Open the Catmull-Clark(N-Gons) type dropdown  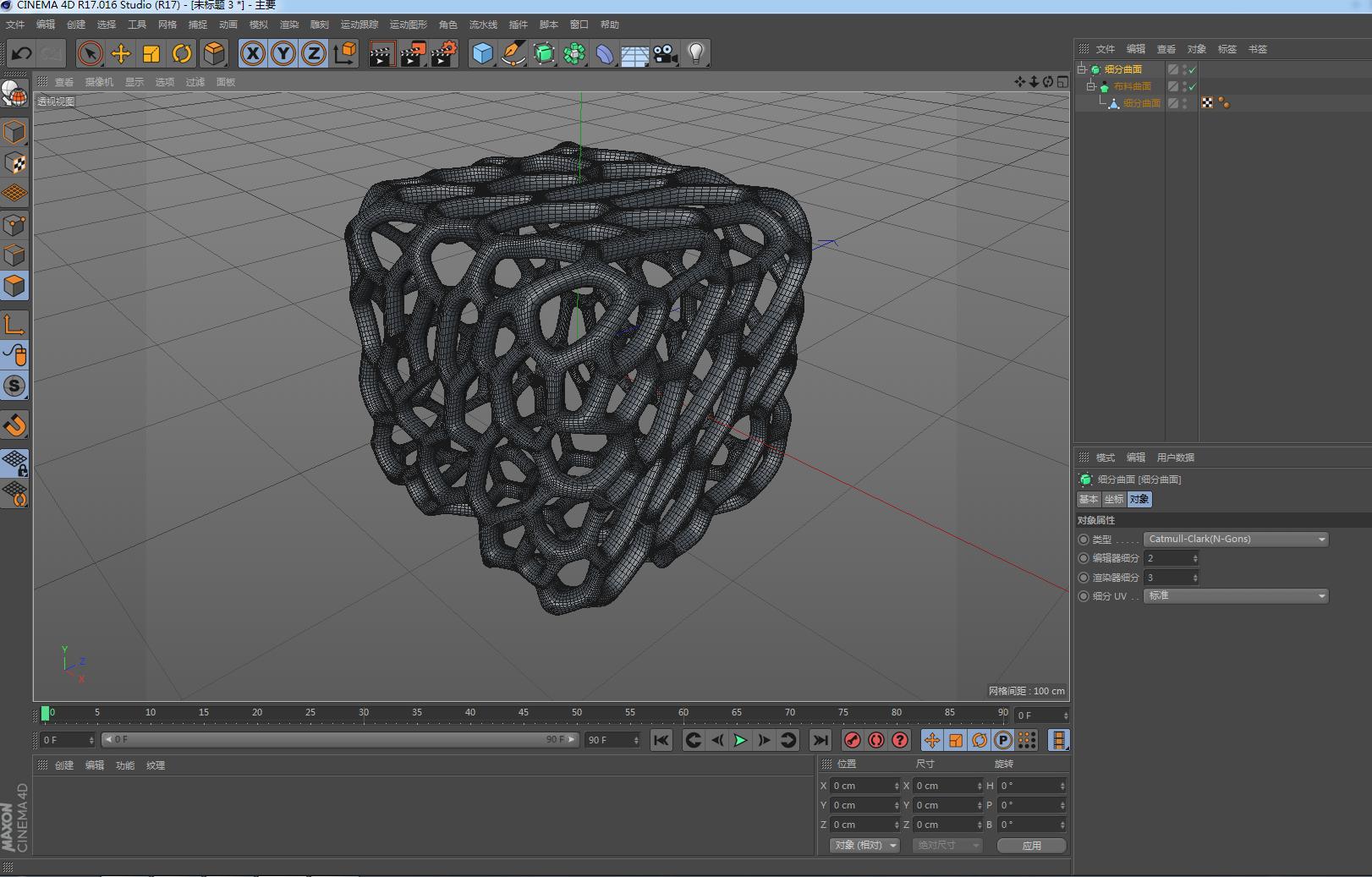coord(1236,539)
